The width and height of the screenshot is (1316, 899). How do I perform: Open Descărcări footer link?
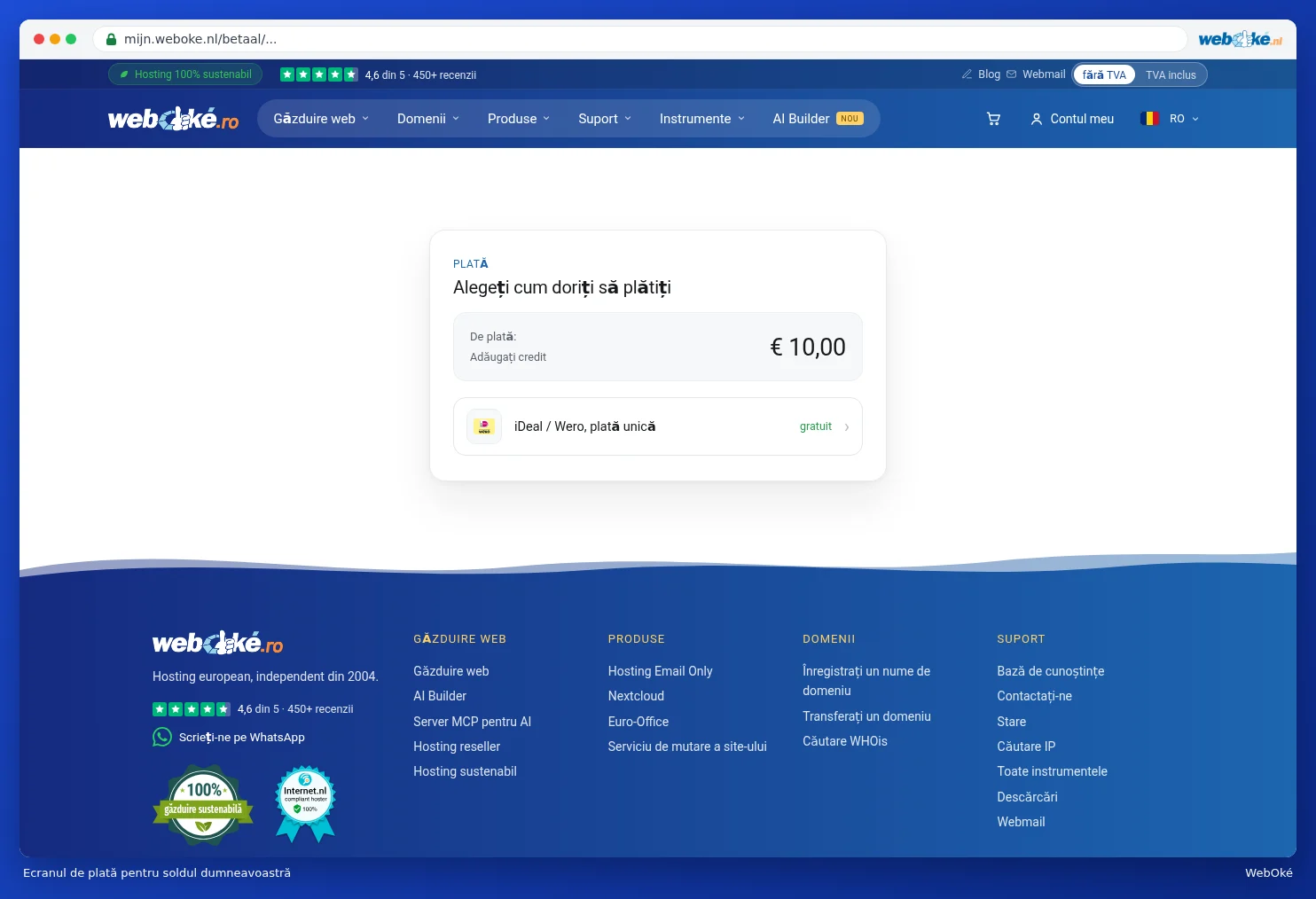(x=1027, y=797)
